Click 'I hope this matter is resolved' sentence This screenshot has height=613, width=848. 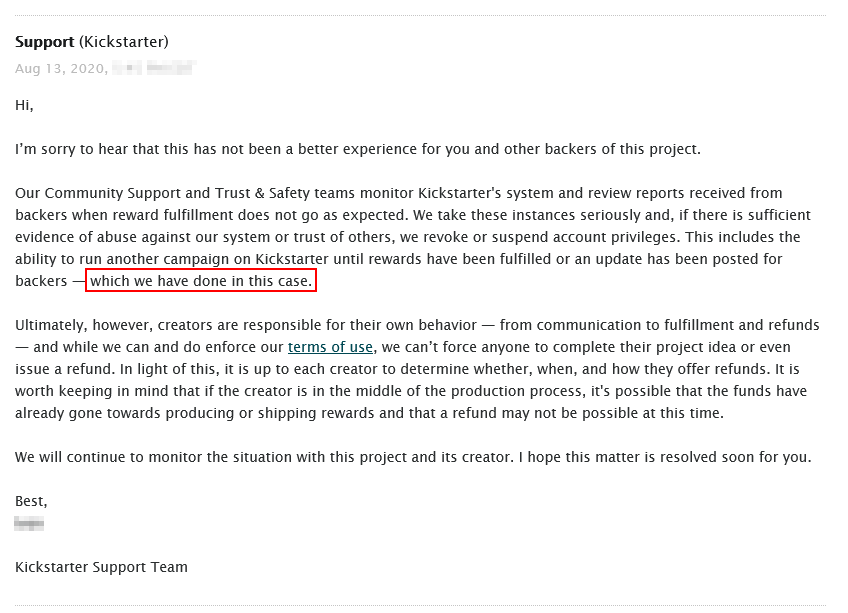[665, 457]
